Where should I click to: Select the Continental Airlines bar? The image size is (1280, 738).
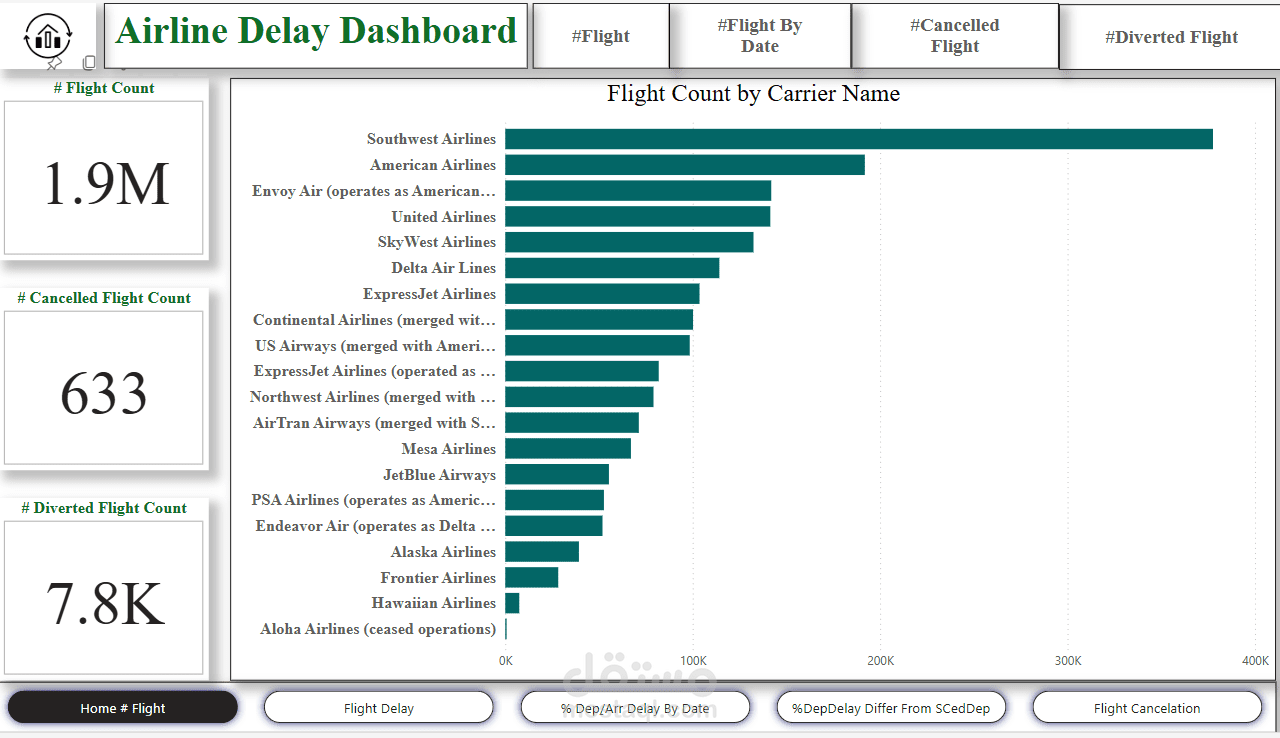599,320
